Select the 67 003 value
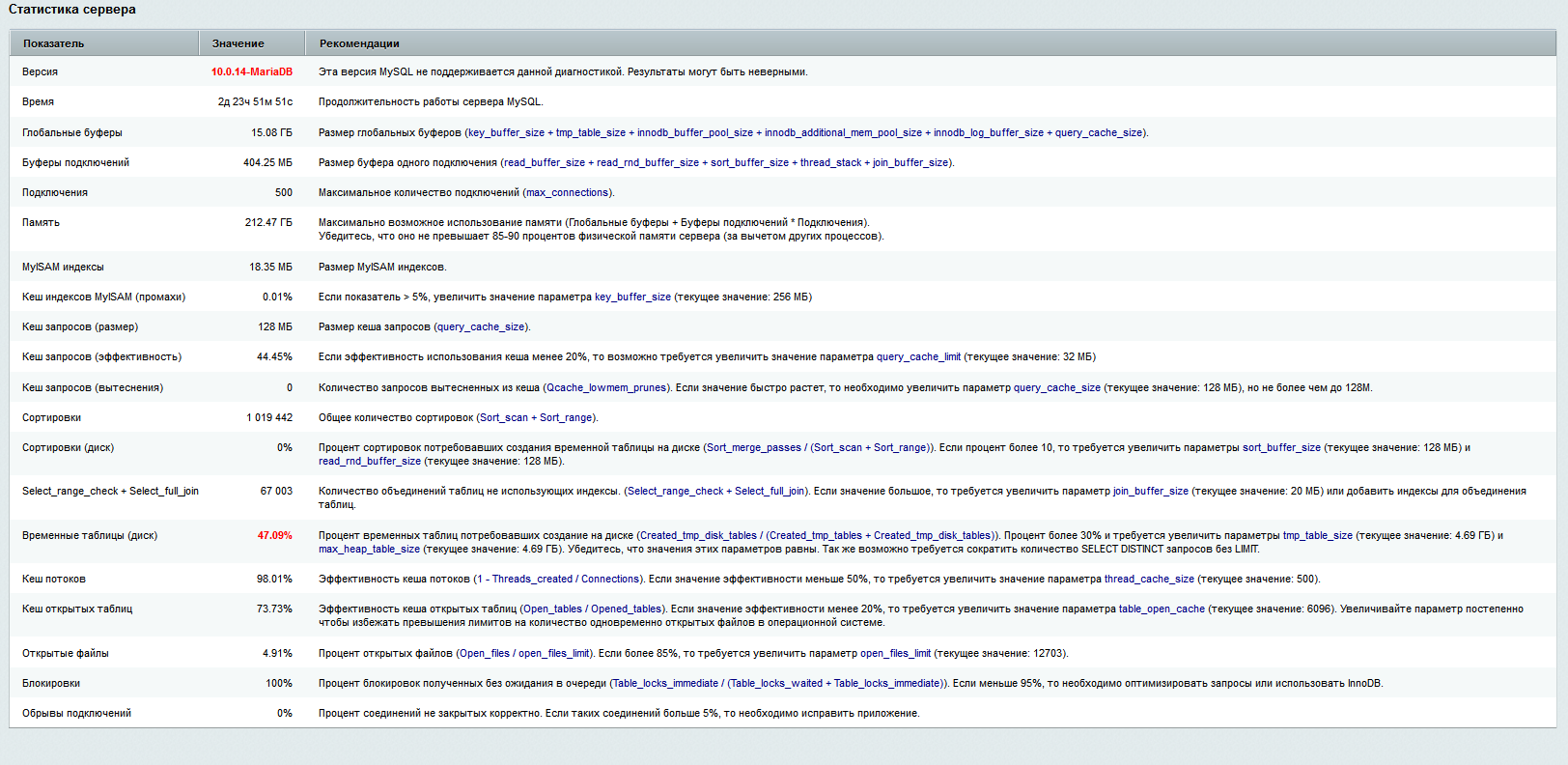Screen dimensions: 1568x765 click(x=276, y=491)
